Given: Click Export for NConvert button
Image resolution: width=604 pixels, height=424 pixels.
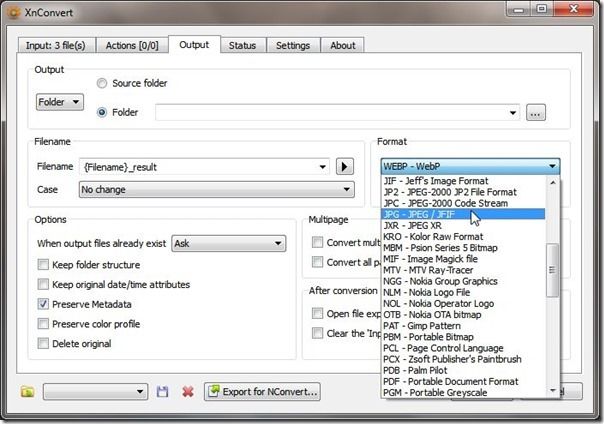Looking at the screenshot, I should pyautogui.click(x=262, y=392).
